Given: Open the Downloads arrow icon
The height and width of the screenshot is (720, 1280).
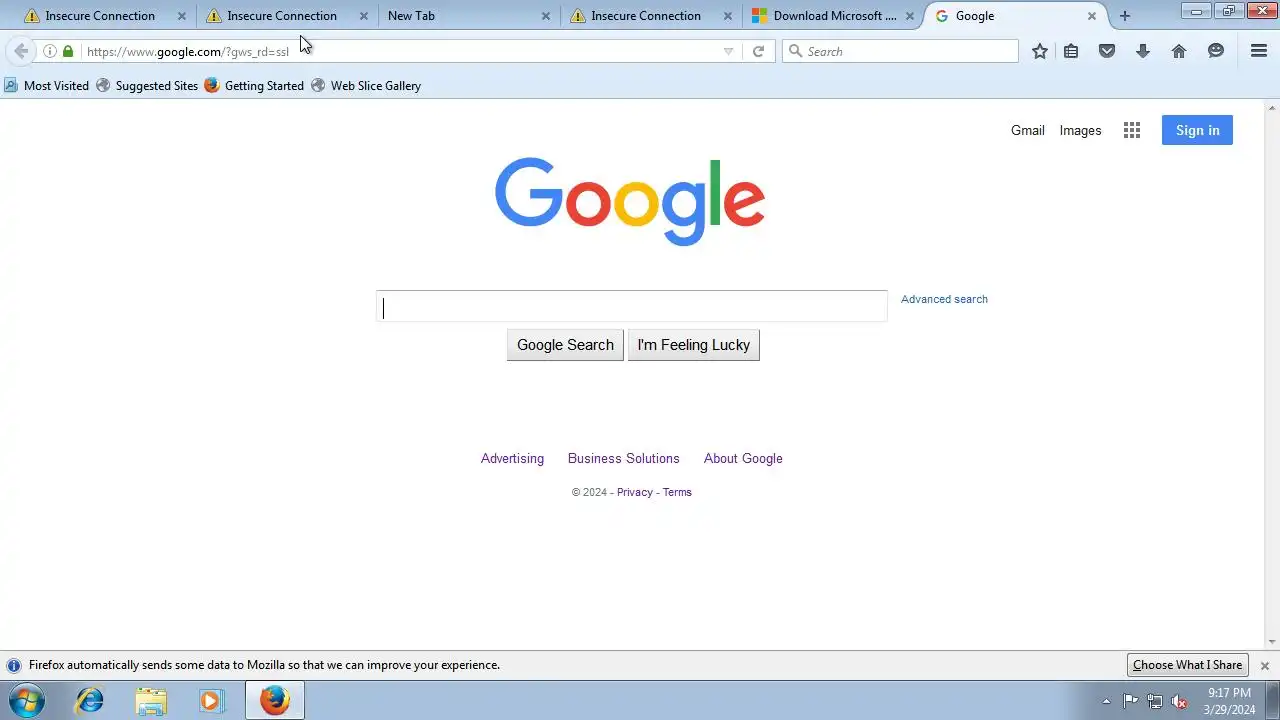Looking at the screenshot, I should pyautogui.click(x=1143, y=51).
